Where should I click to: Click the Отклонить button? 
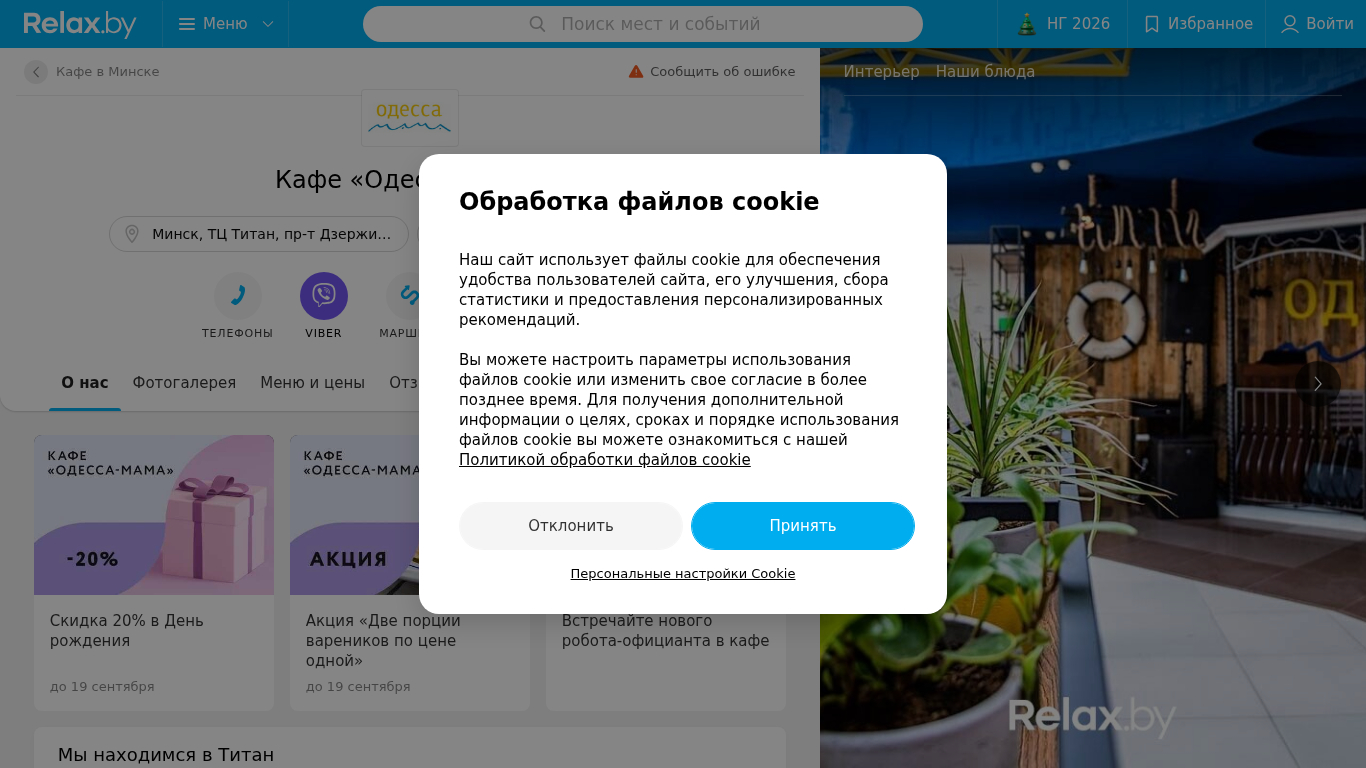[x=571, y=526]
